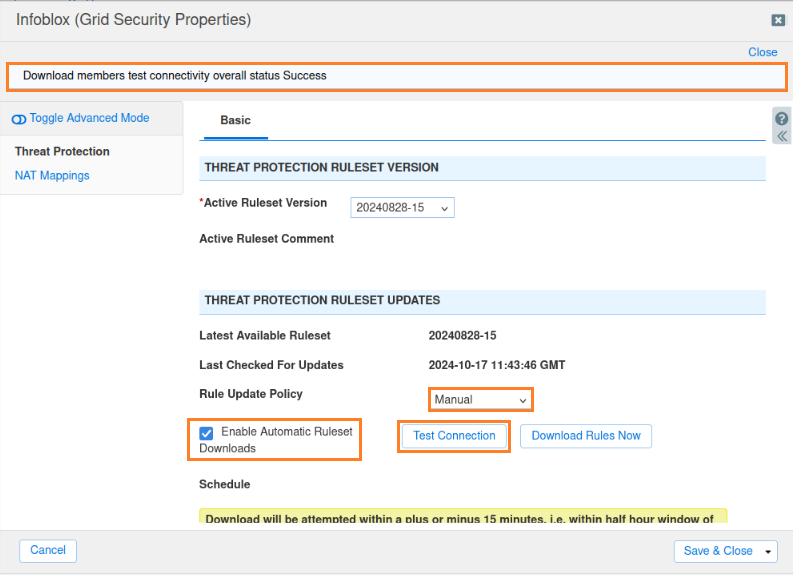Click the Last Checked For Updates label

[x=271, y=365]
